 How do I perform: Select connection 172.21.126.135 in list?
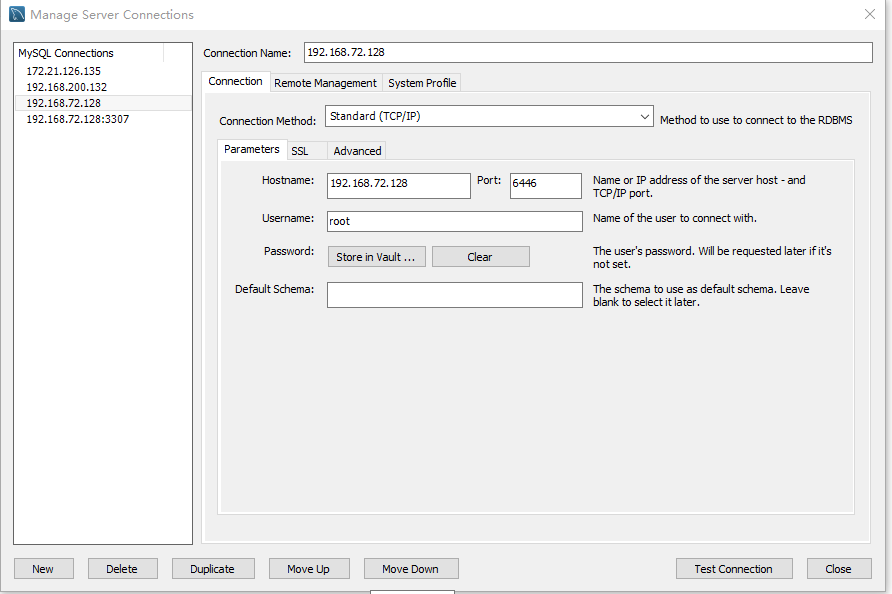[63, 71]
